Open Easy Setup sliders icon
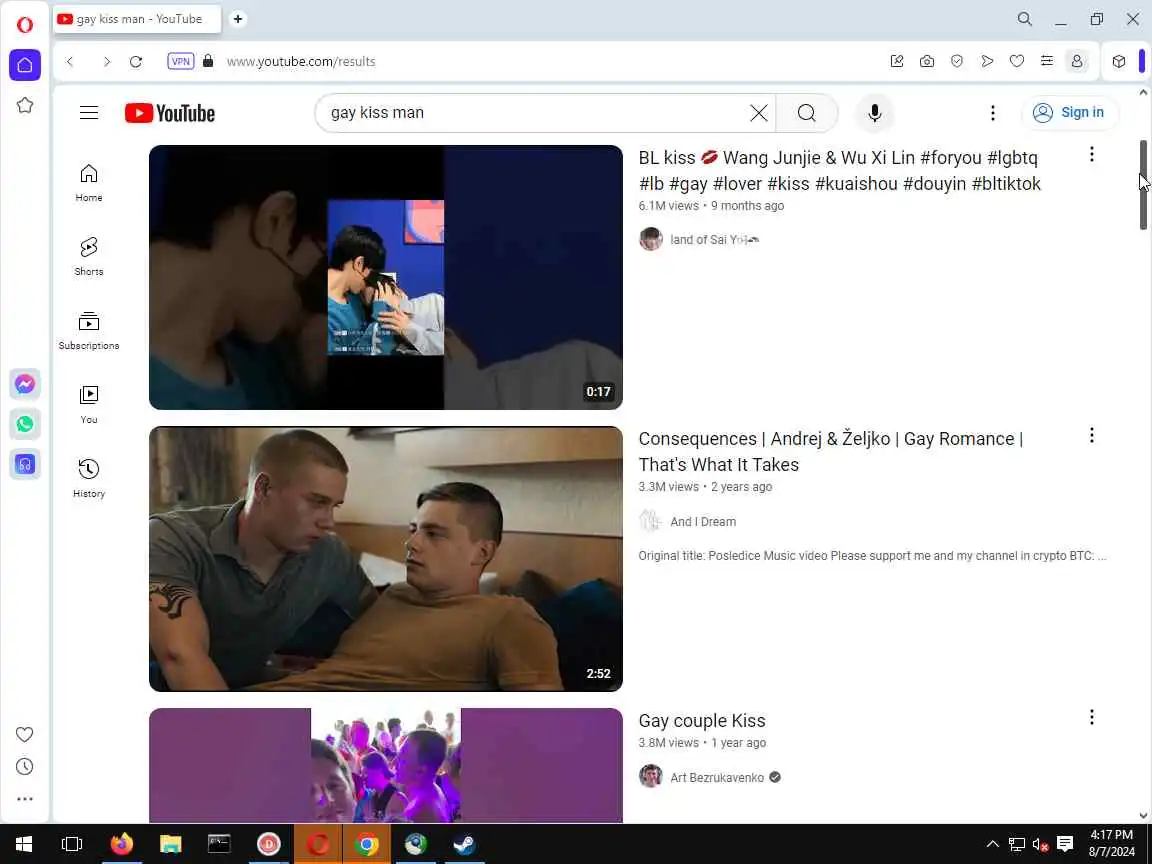 [1047, 62]
